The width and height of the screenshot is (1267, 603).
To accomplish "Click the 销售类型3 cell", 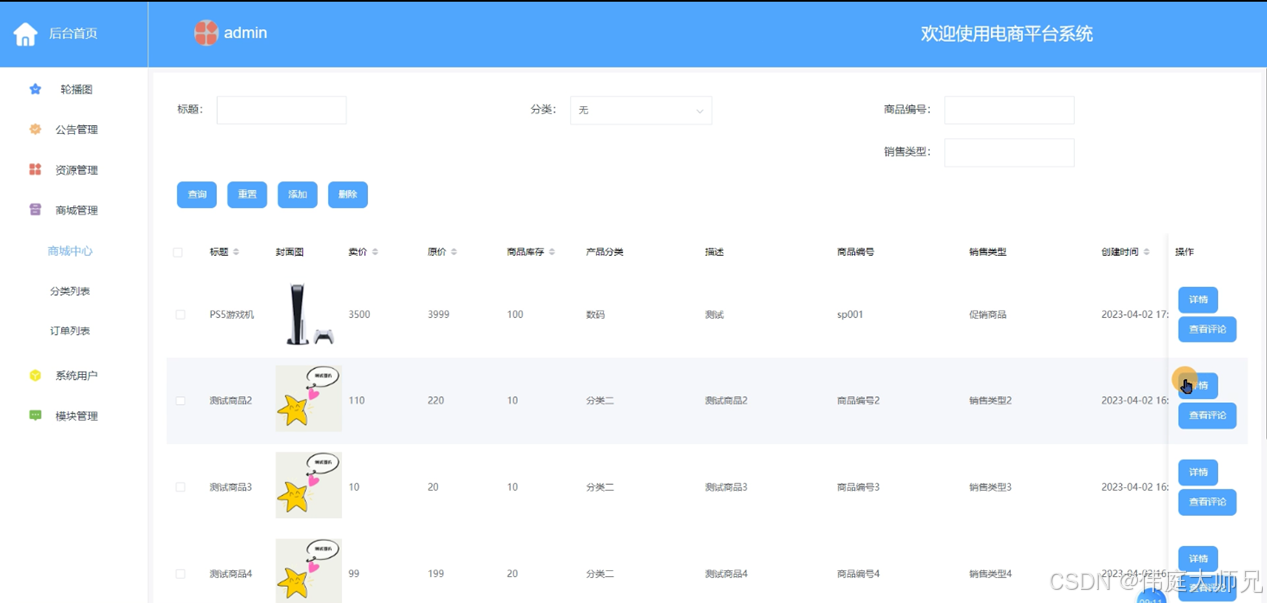I will coord(990,487).
